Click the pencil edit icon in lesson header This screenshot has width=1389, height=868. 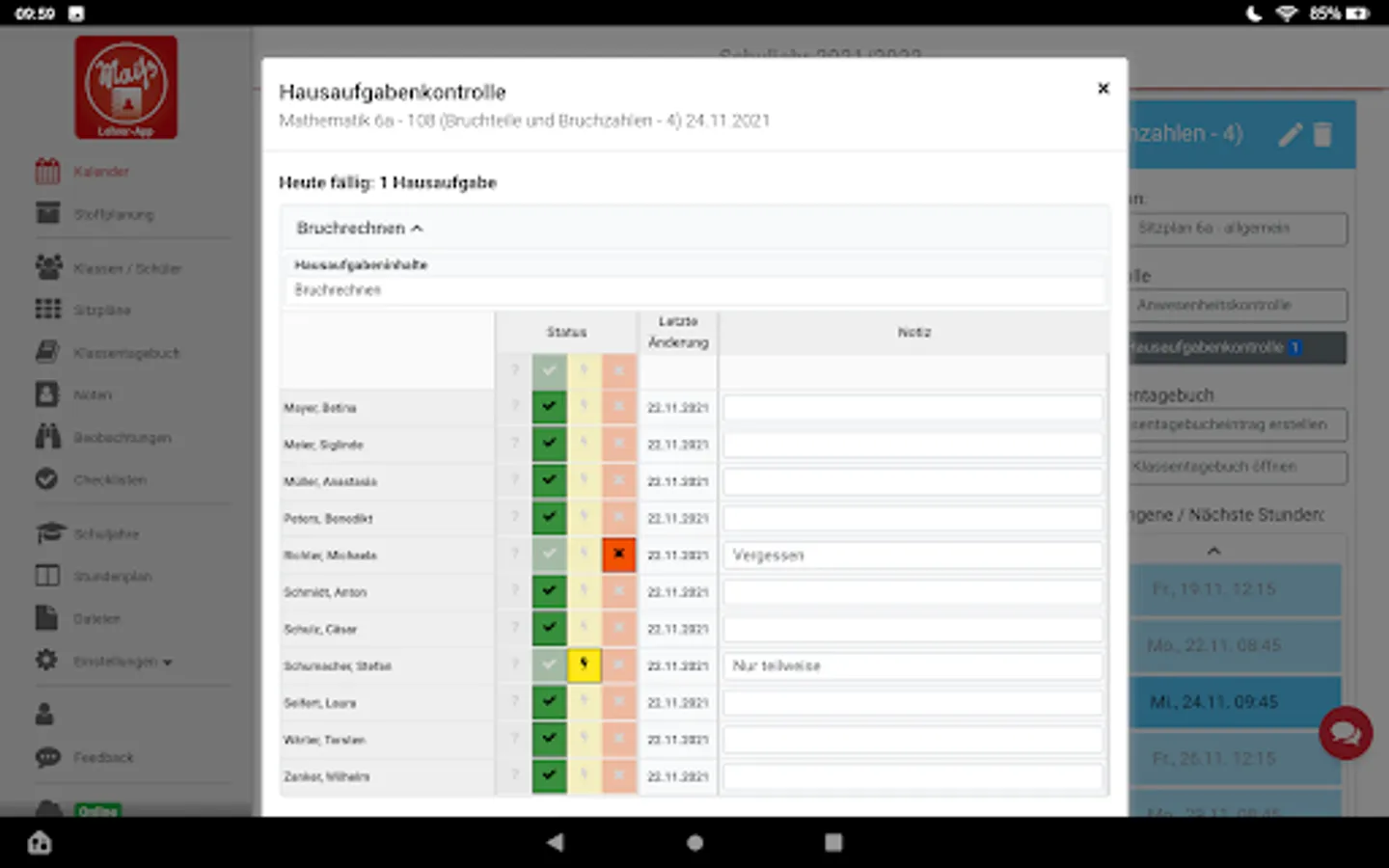pos(1291,134)
